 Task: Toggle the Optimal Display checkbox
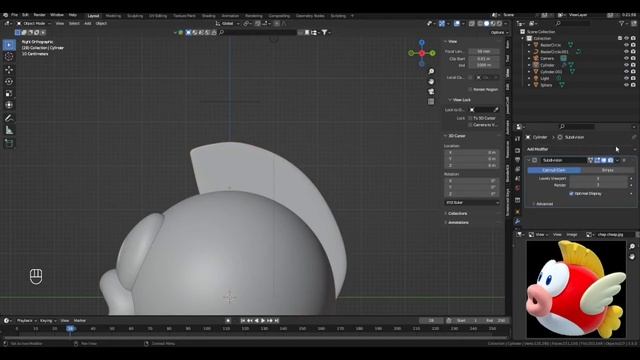click(x=571, y=193)
